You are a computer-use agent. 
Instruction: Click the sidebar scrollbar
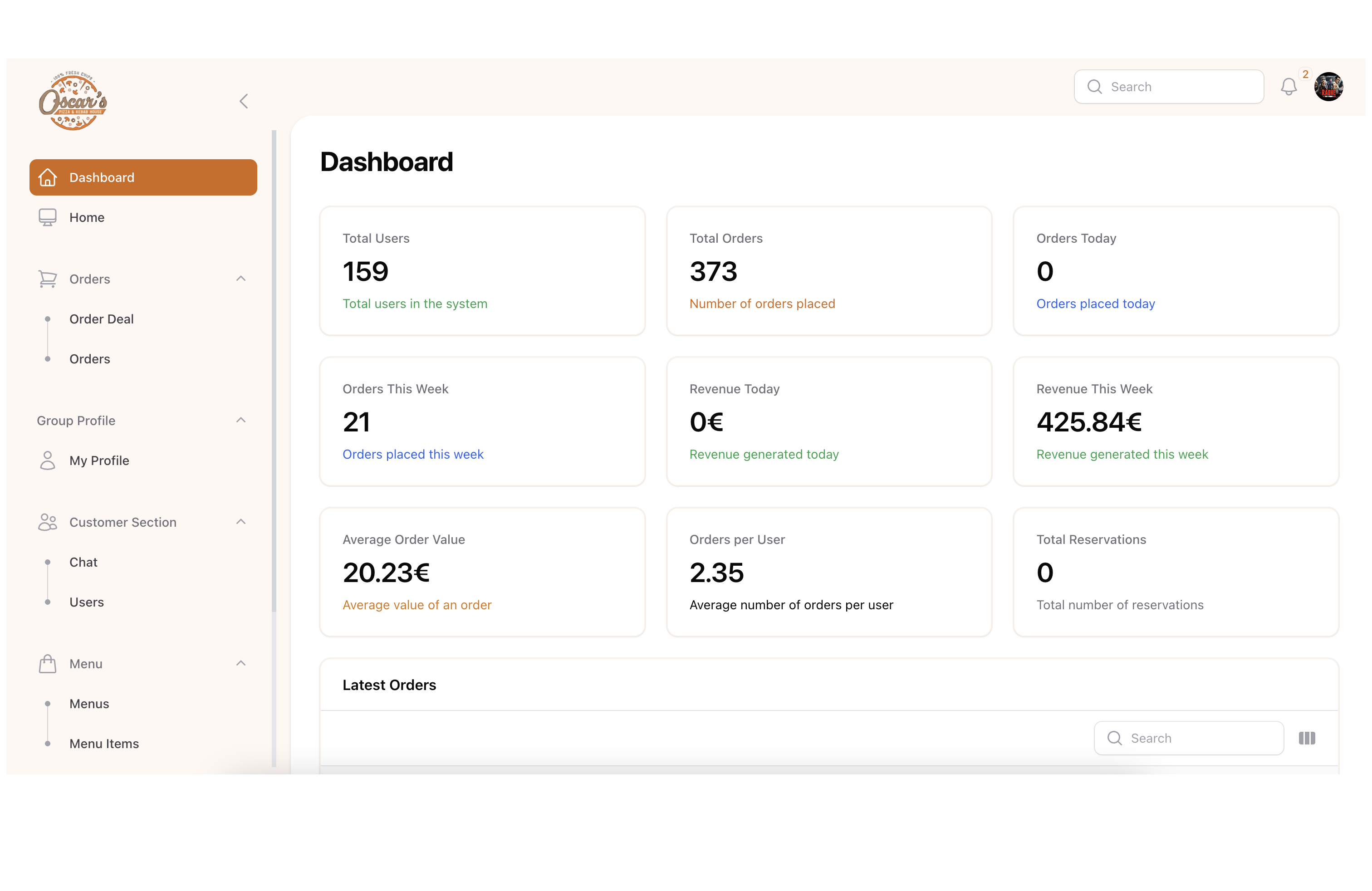click(274, 371)
